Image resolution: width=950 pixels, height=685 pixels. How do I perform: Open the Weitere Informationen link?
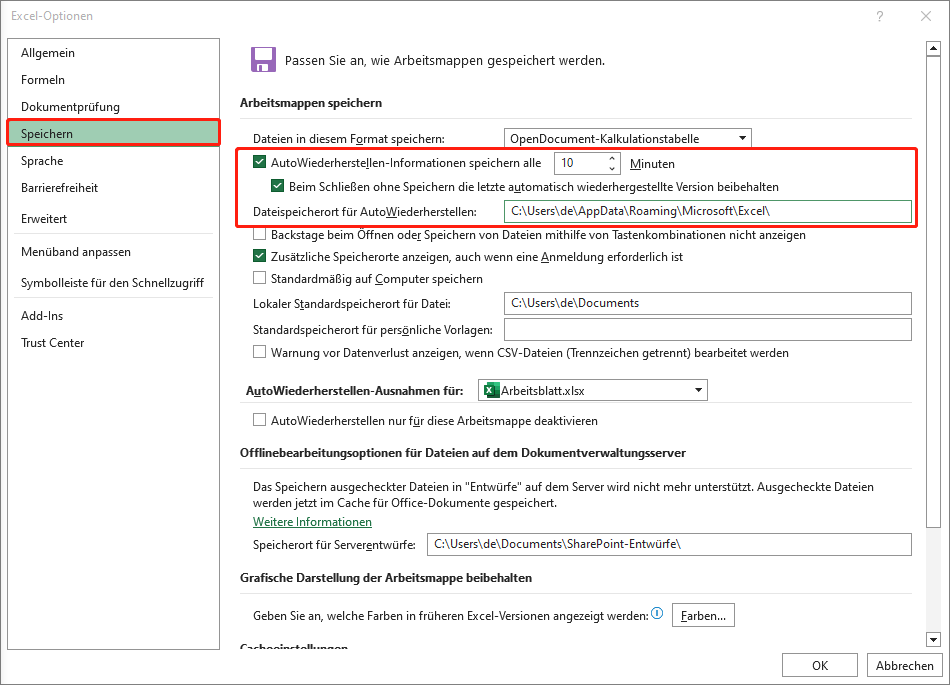click(312, 521)
